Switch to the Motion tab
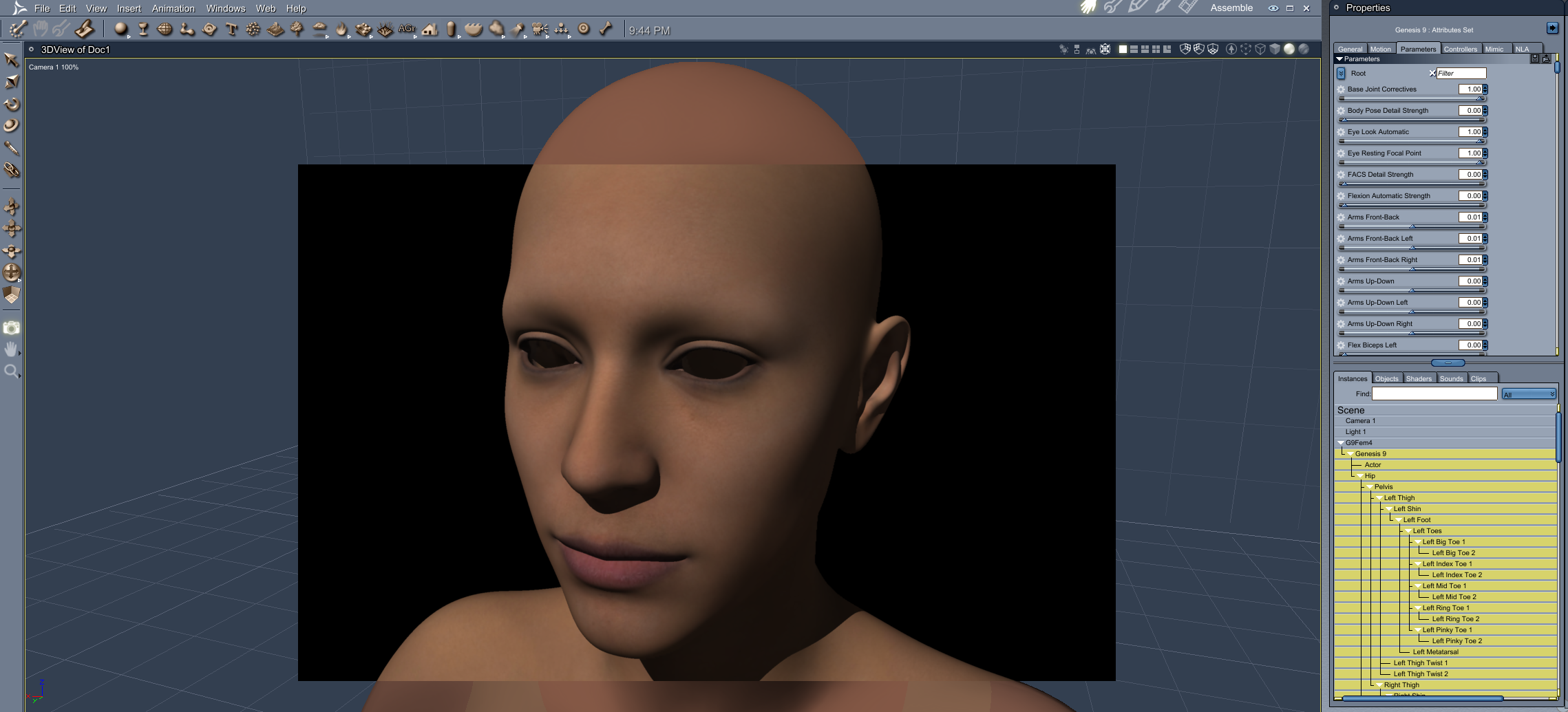1568x712 pixels. 1380,49
